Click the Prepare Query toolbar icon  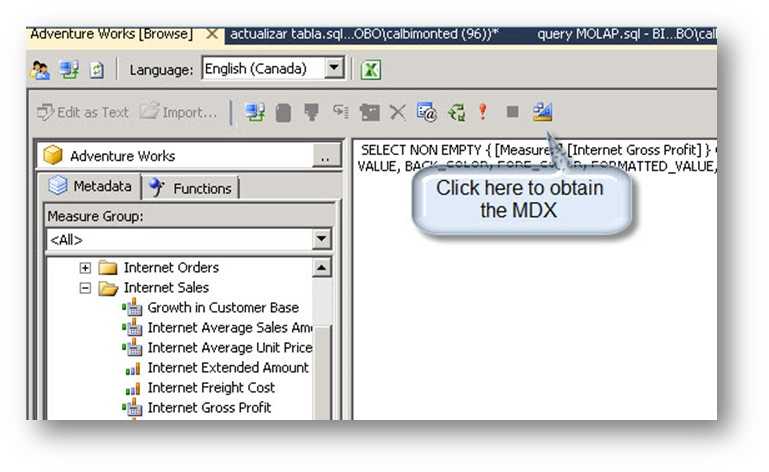[457, 112]
